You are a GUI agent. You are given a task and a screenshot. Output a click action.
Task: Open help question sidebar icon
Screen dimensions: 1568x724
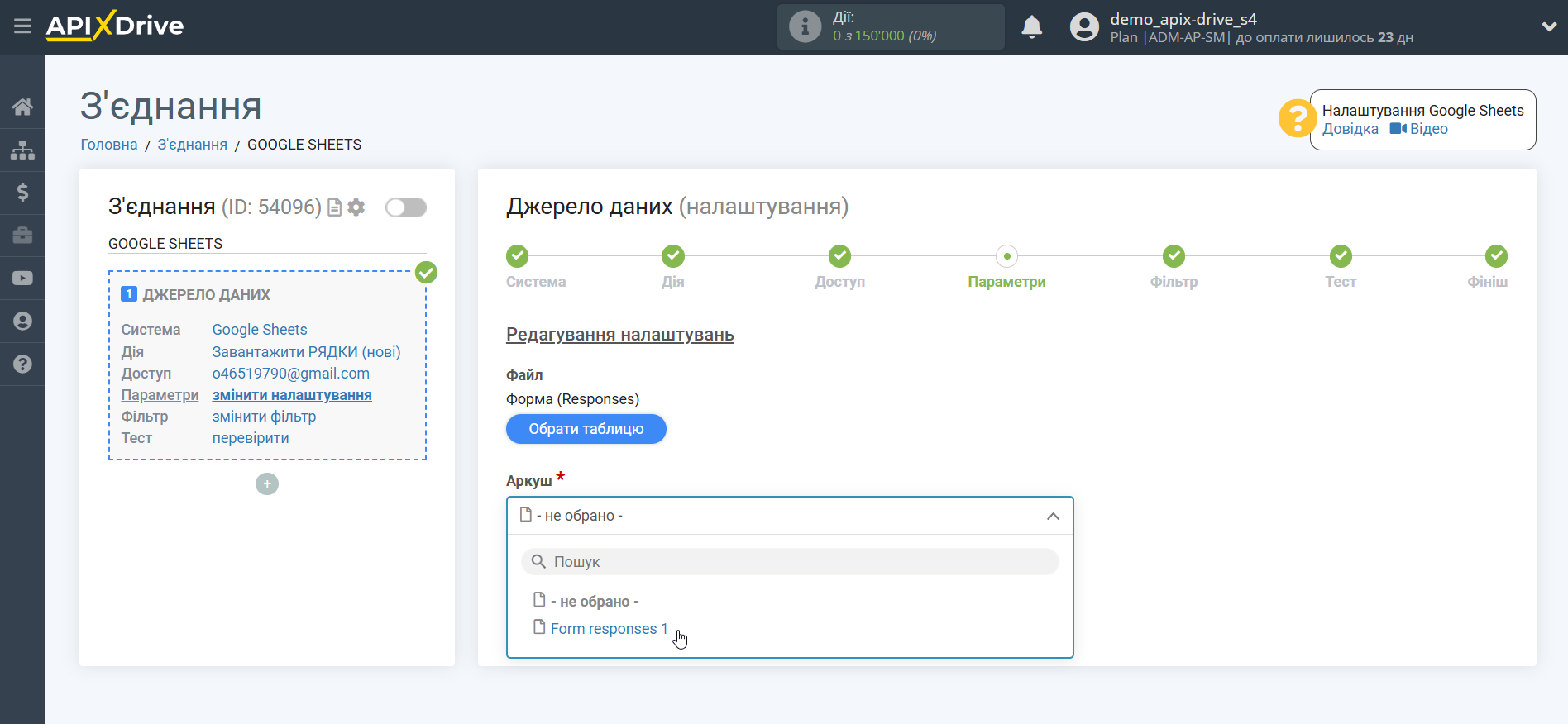tap(22, 364)
